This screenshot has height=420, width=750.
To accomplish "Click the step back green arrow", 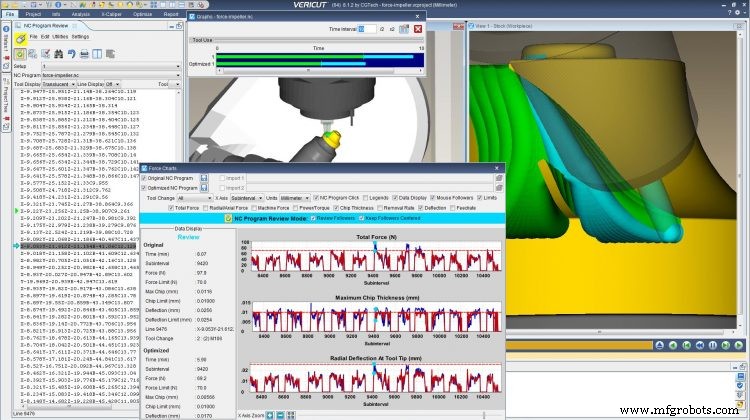I will (673, 345).
